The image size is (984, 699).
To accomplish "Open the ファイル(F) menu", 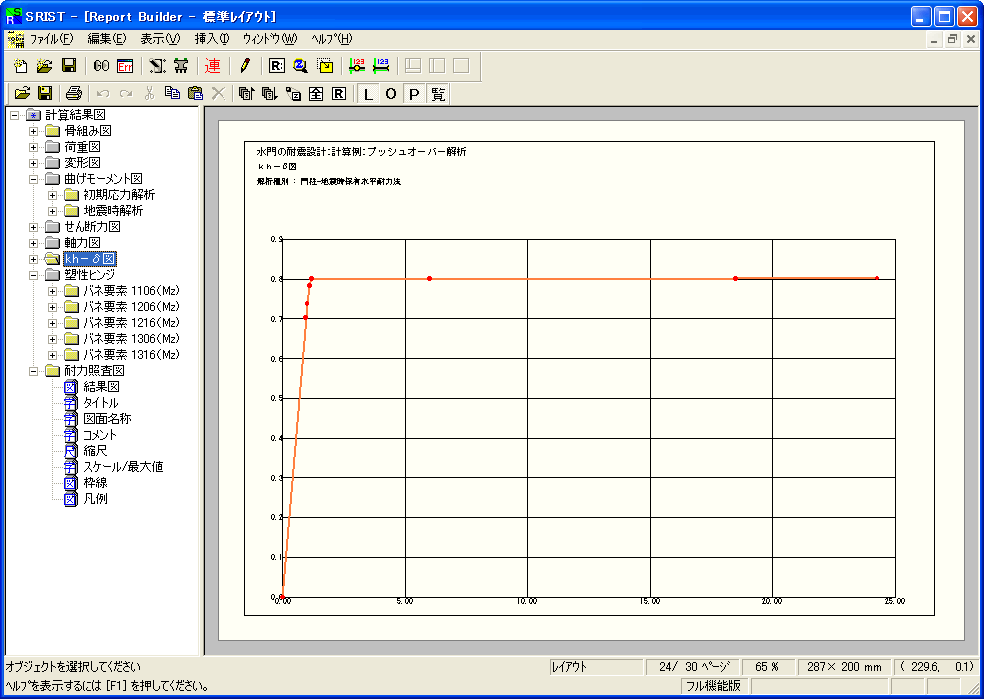I will pos(51,39).
